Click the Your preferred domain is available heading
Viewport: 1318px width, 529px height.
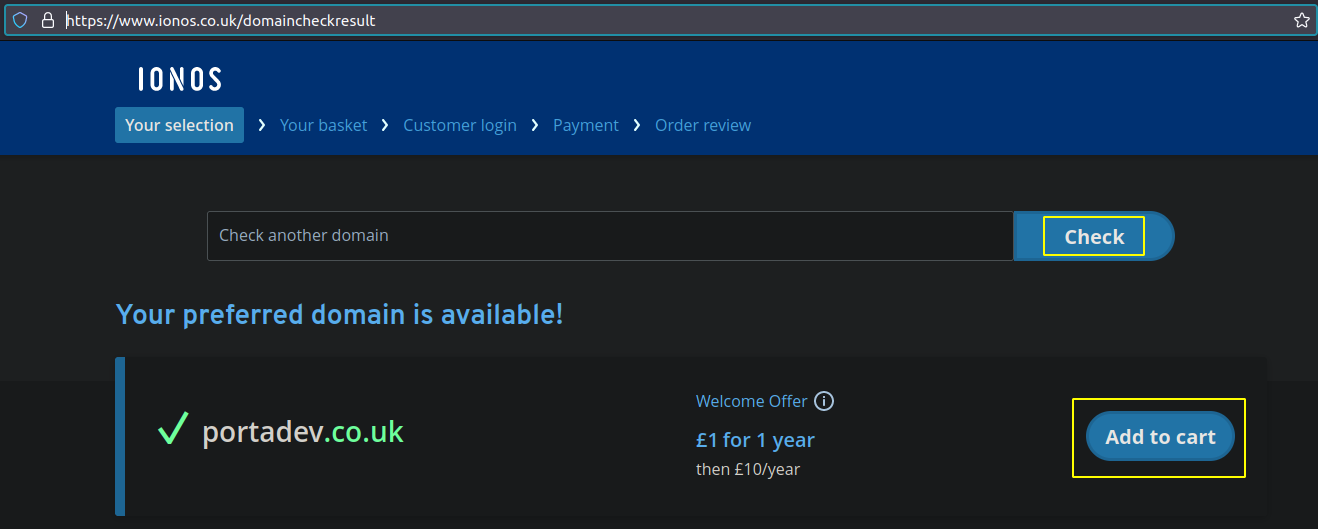(x=340, y=314)
